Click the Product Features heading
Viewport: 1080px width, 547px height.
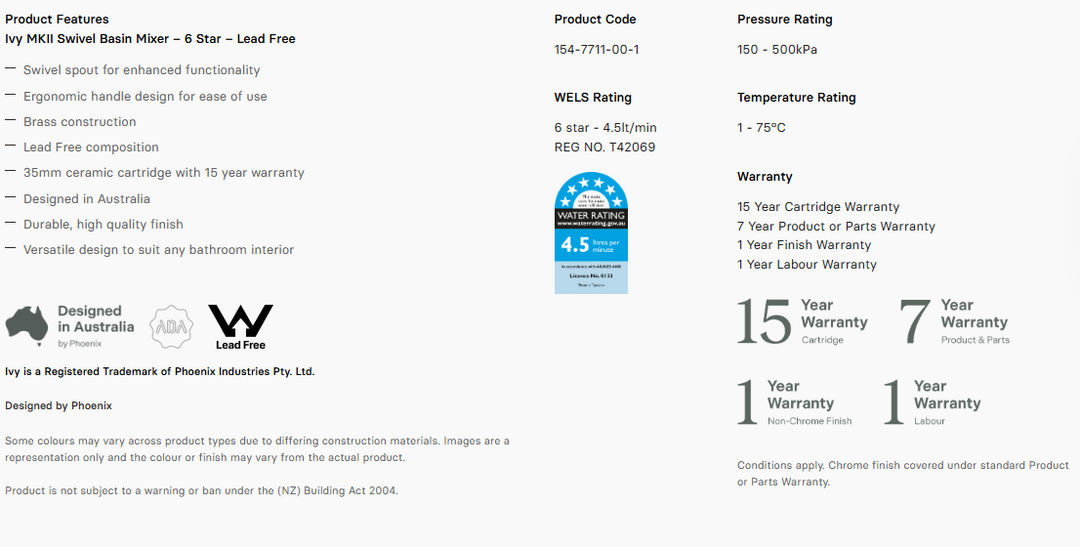coord(57,19)
